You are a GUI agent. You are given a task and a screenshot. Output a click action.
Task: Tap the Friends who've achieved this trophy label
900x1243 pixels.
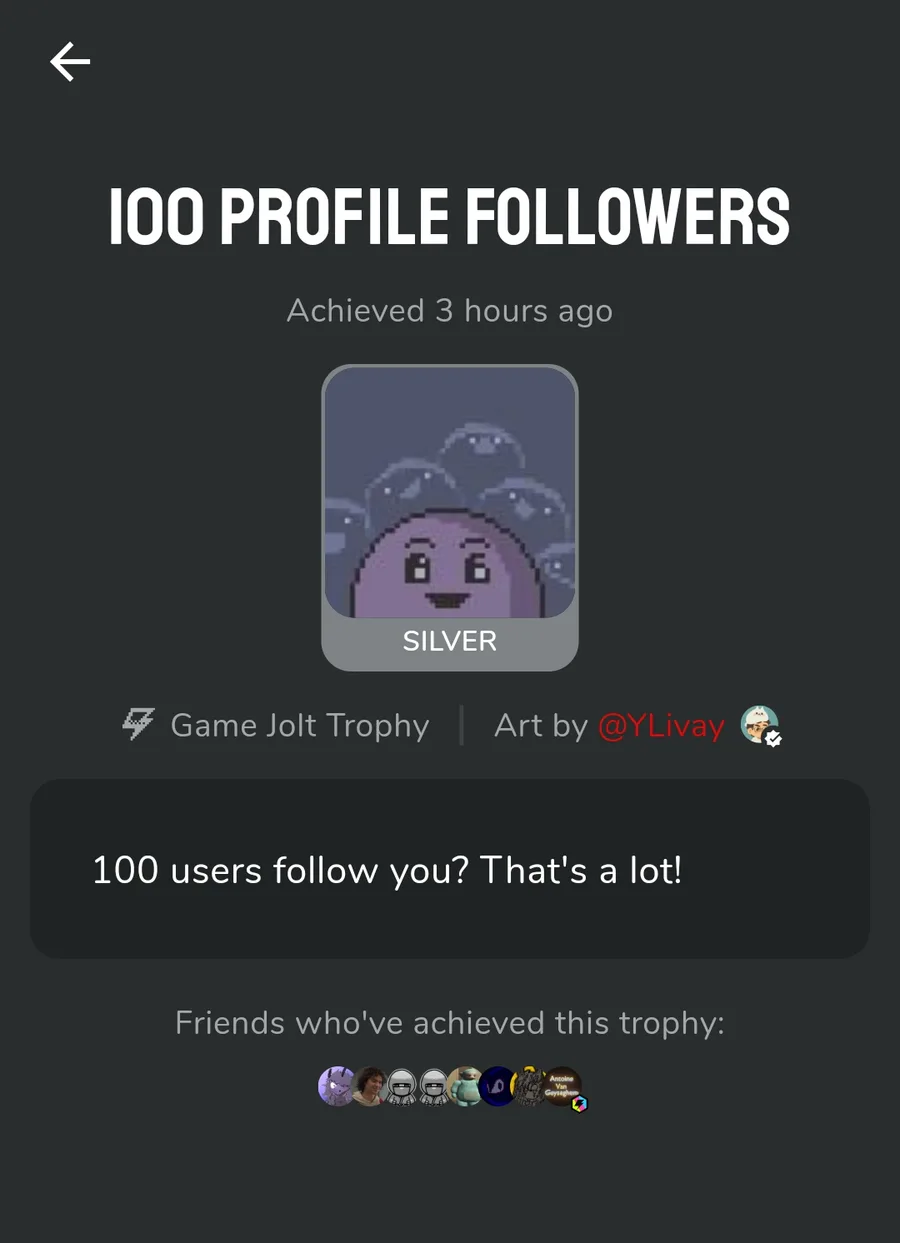click(450, 1023)
